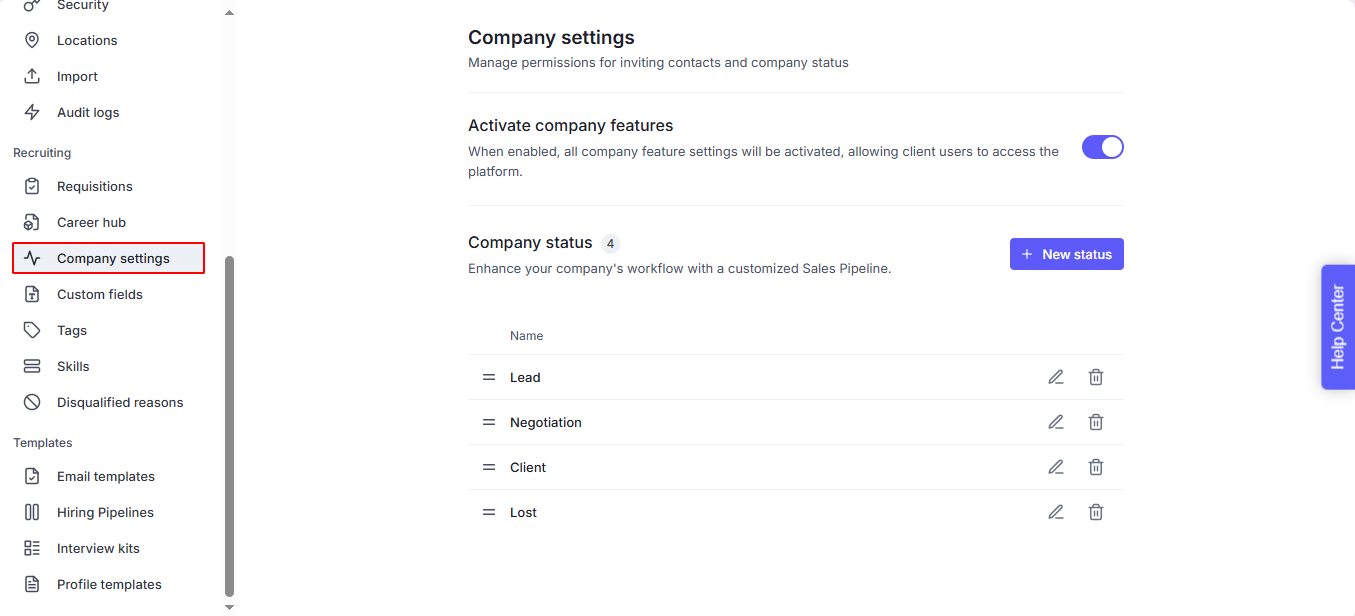Click the Negotiation status row name
The height and width of the screenshot is (616, 1355).
[546, 422]
